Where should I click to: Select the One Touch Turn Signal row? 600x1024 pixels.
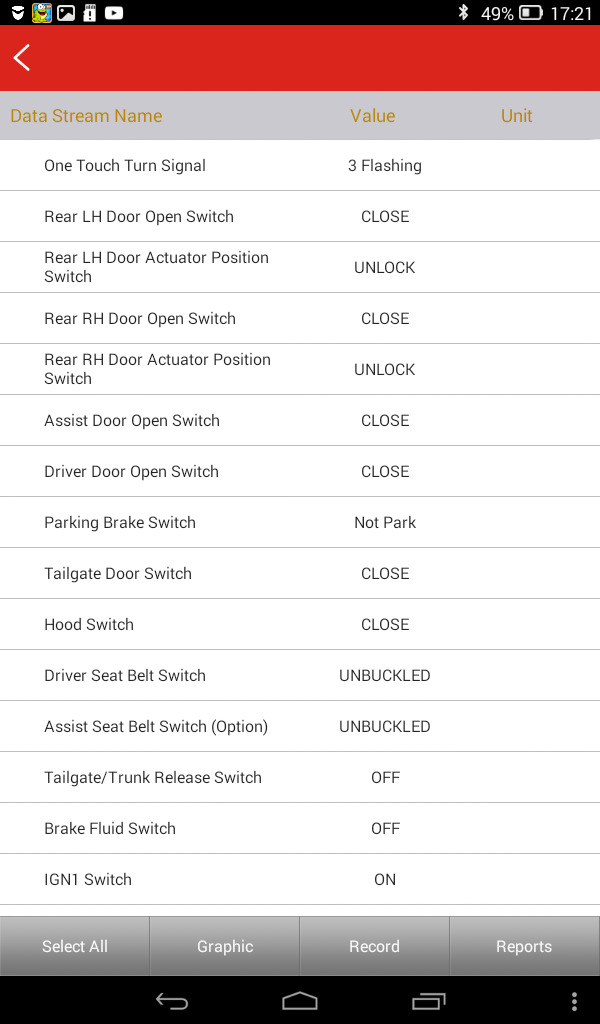[x=300, y=166]
